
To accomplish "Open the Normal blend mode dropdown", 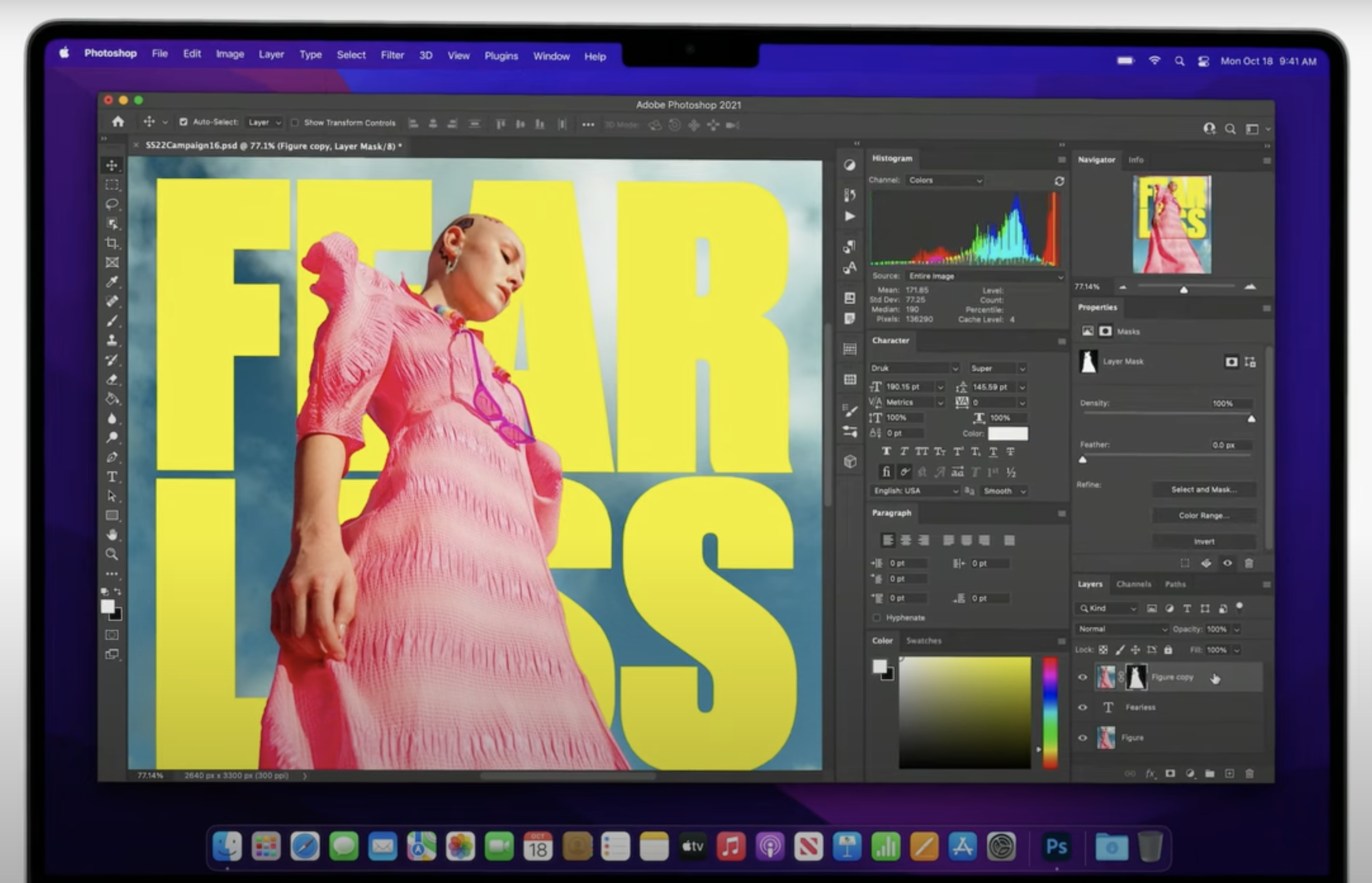I will pyautogui.click(x=1122, y=629).
